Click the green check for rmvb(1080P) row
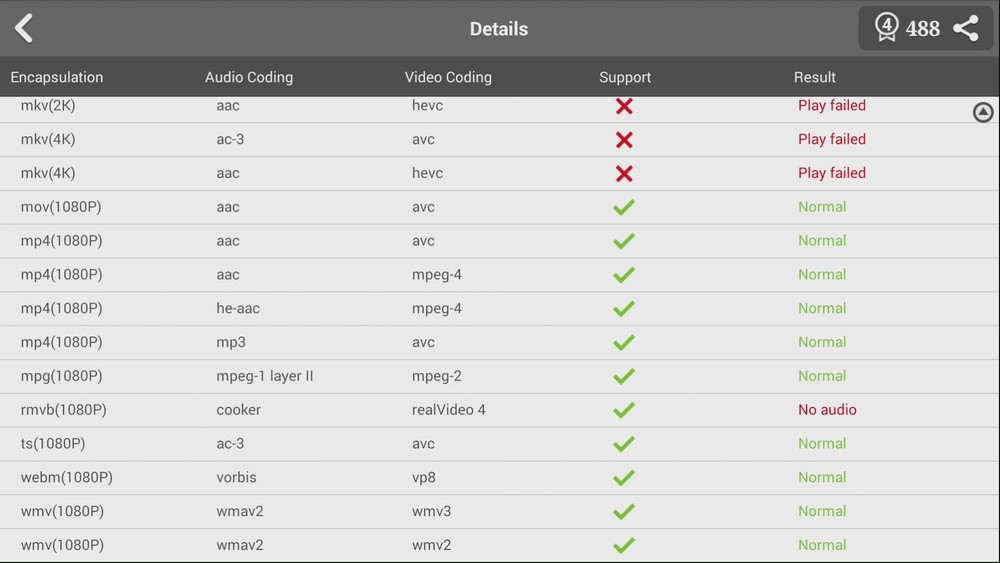 click(624, 410)
